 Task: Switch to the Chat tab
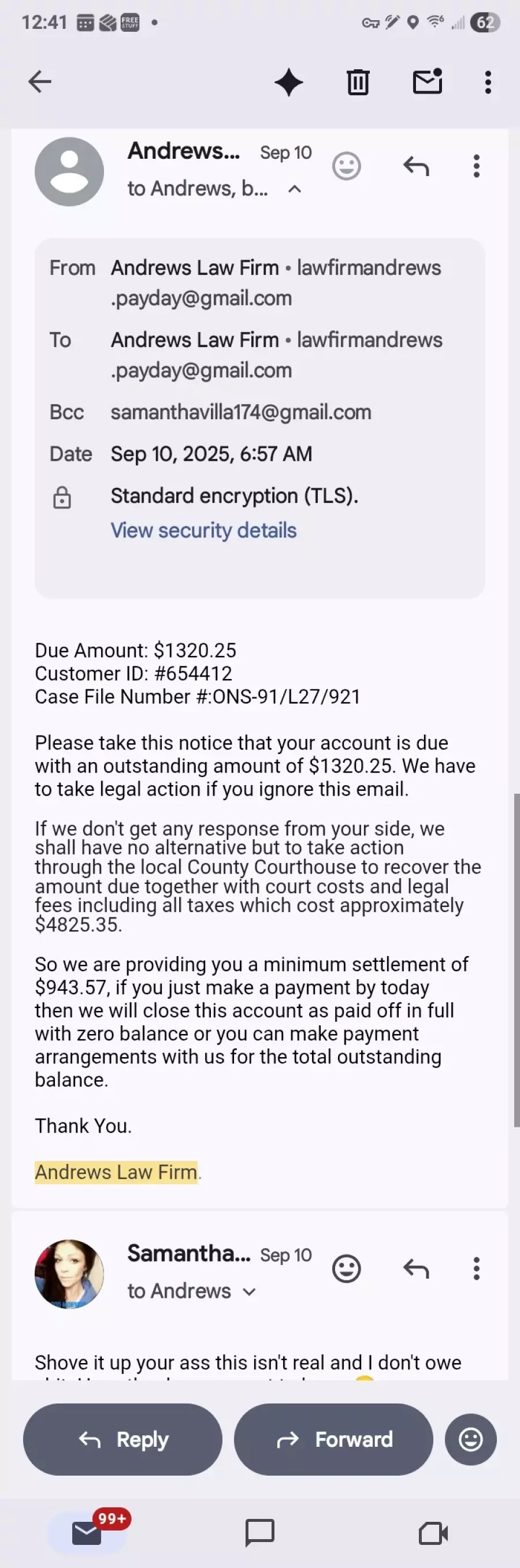point(259,1533)
